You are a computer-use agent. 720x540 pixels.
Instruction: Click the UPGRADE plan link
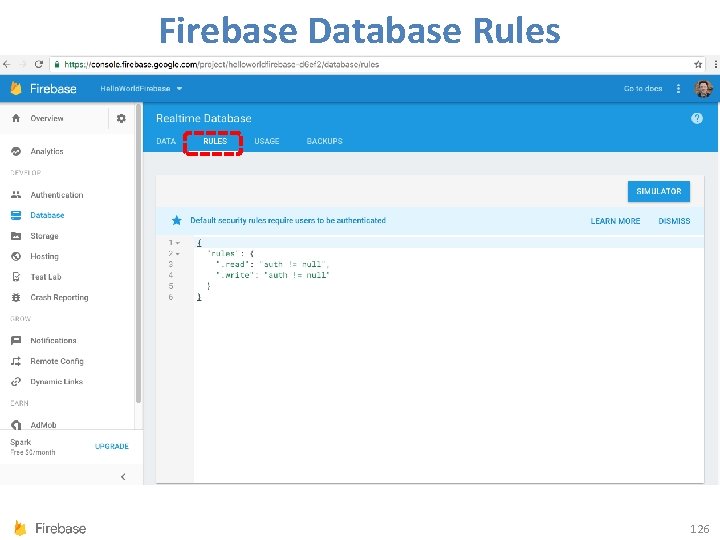point(112,446)
